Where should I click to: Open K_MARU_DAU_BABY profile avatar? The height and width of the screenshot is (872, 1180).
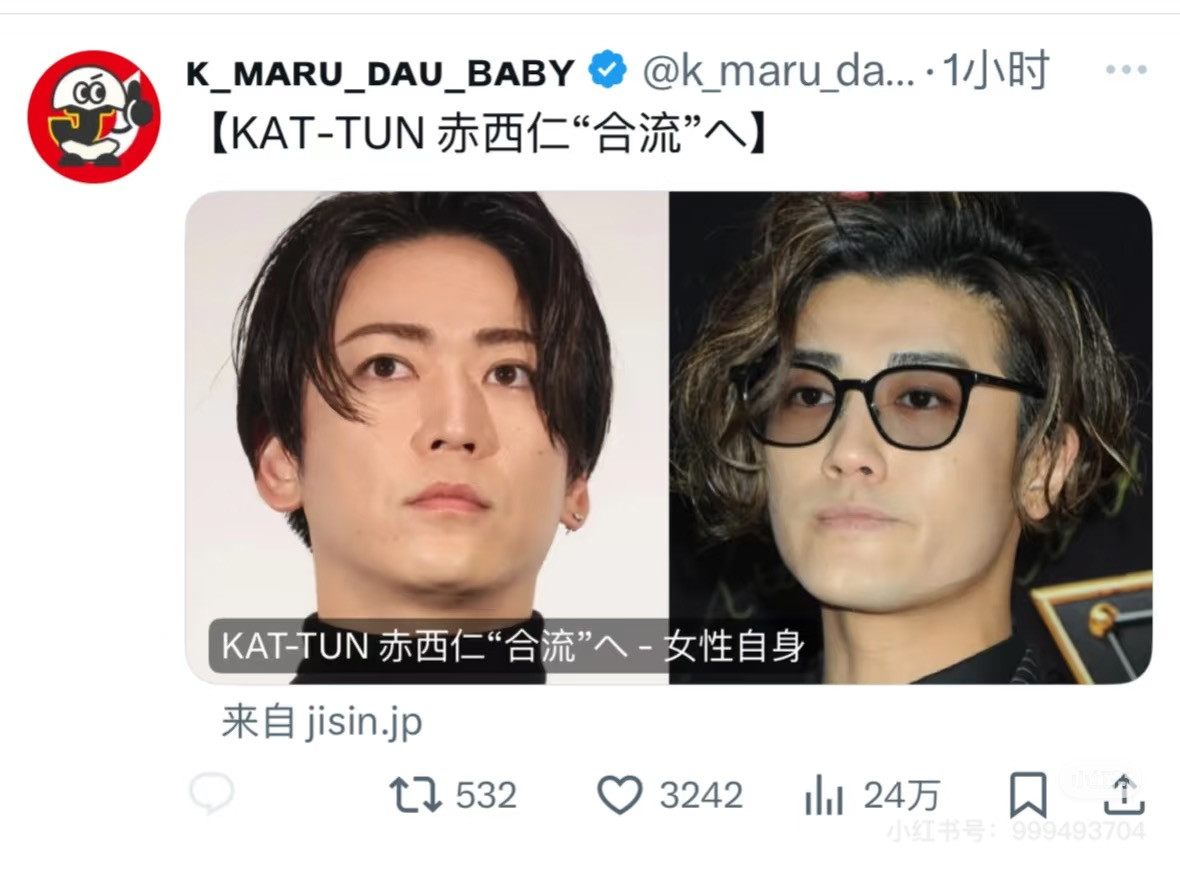(x=94, y=117)
